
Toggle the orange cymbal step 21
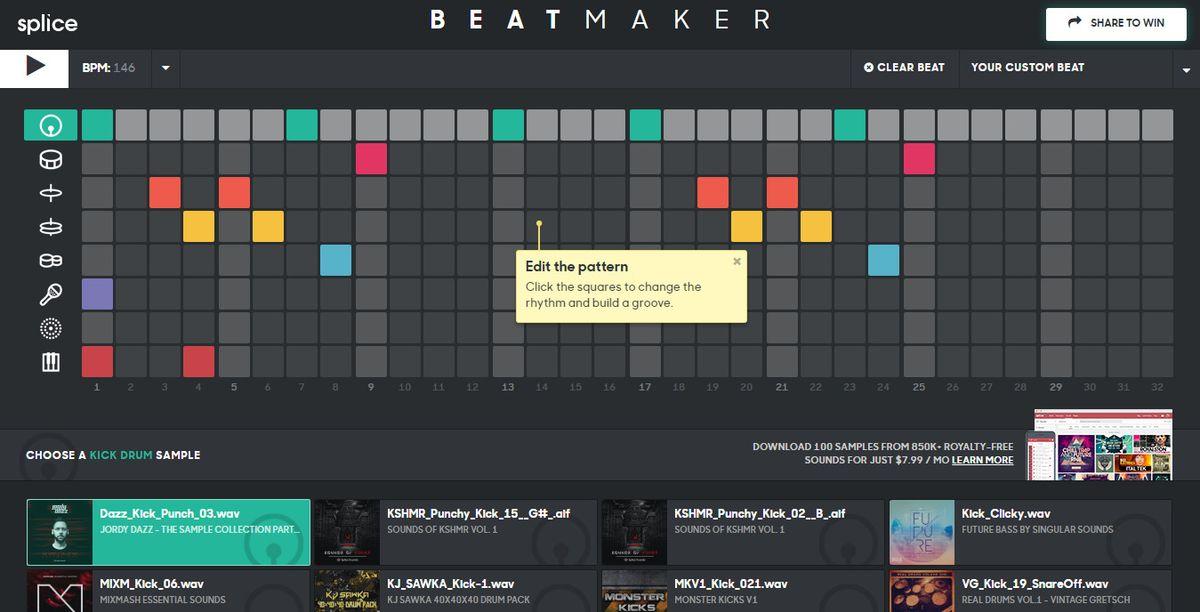click(782, 193)
